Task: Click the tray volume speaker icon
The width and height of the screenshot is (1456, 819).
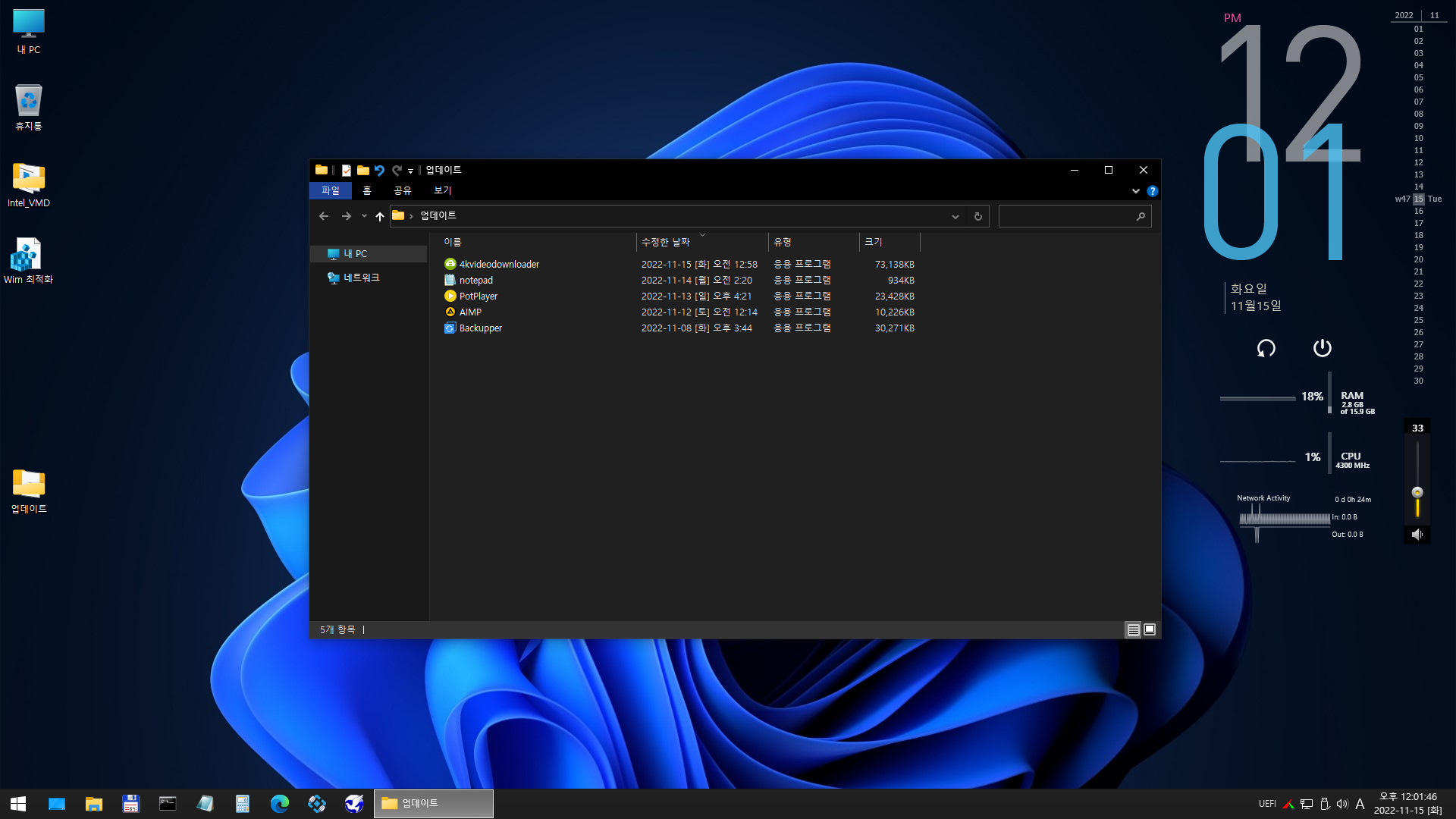Action: [x=1342, y=804]
